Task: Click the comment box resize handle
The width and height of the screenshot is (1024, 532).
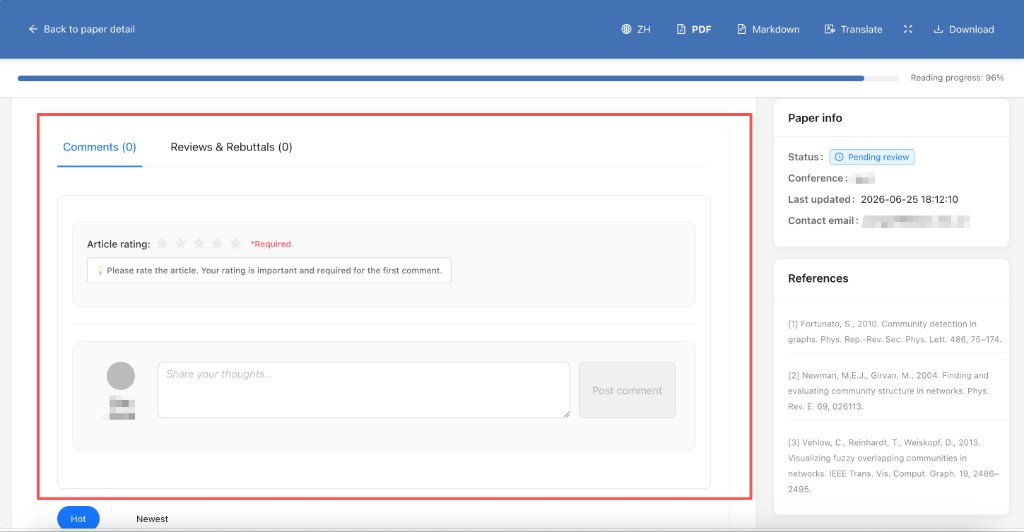Action: click(566, 414)
